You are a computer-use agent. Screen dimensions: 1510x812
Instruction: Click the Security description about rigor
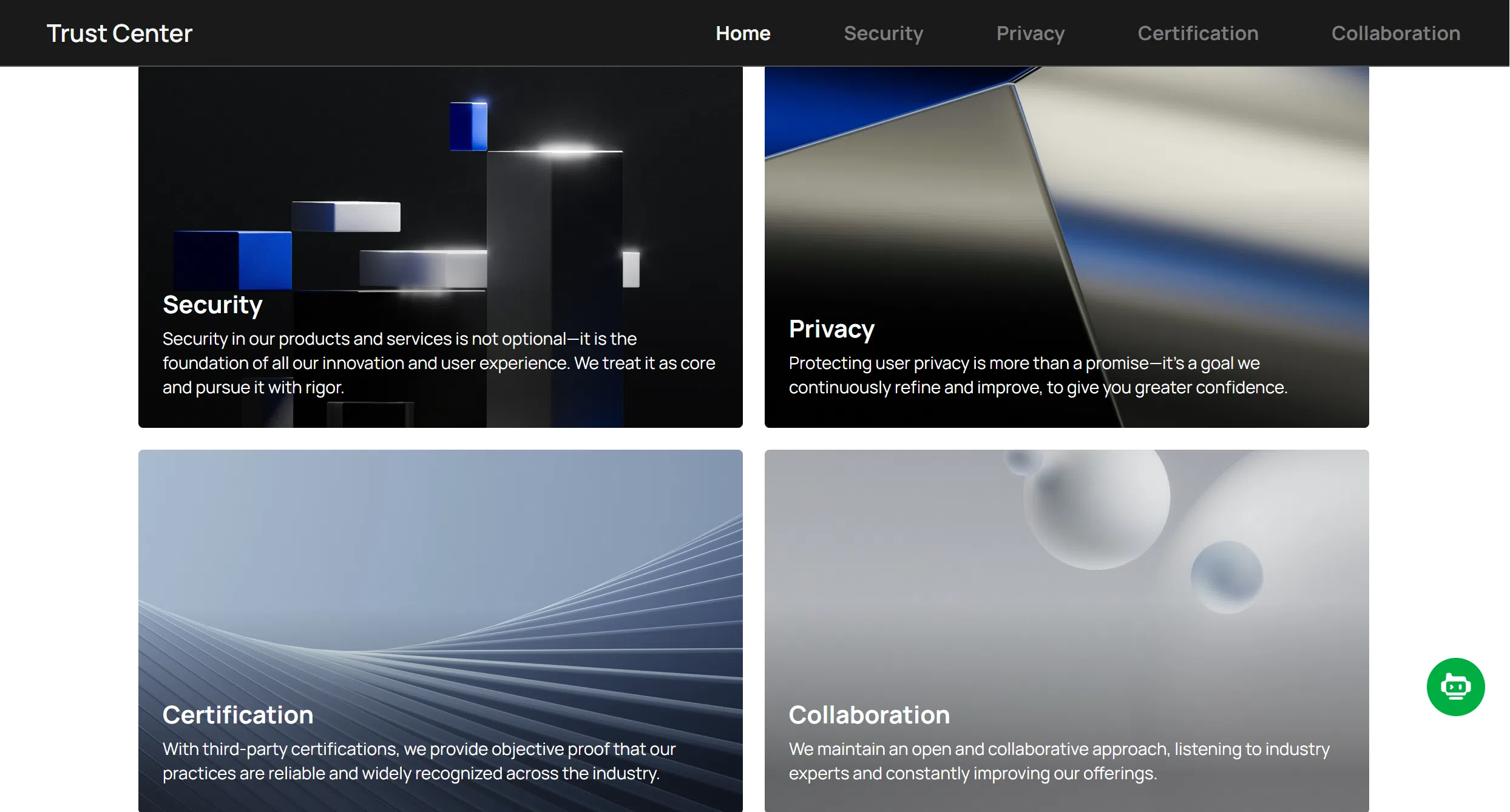[439, 363]
